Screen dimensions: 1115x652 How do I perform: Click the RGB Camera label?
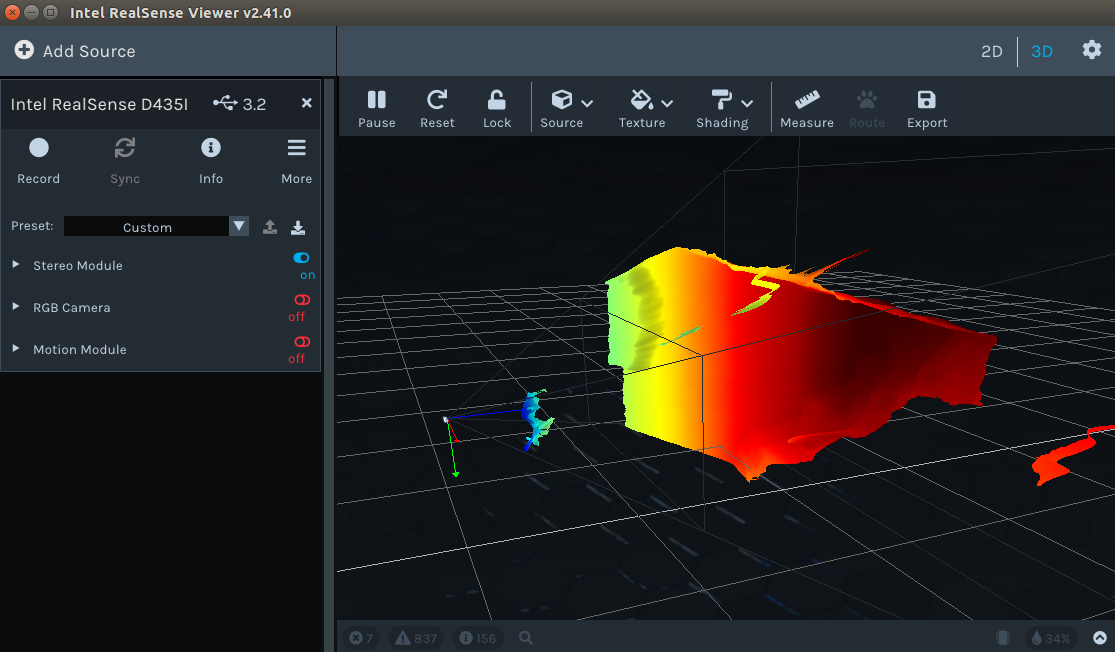[x=72, y=307]
